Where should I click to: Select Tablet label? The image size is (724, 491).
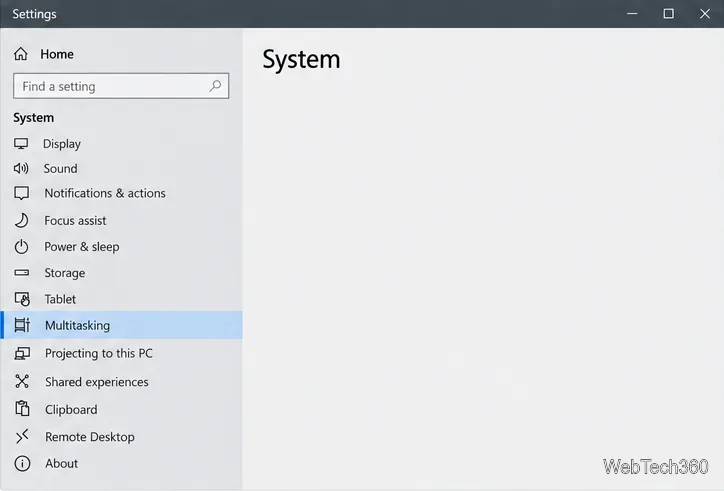[60, 299]
